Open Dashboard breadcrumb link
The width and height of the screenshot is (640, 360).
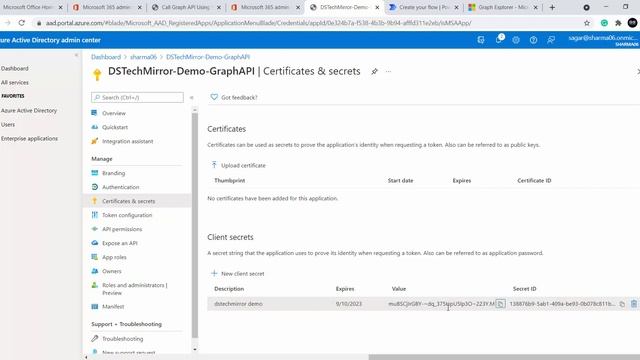[x=106, y=57]
